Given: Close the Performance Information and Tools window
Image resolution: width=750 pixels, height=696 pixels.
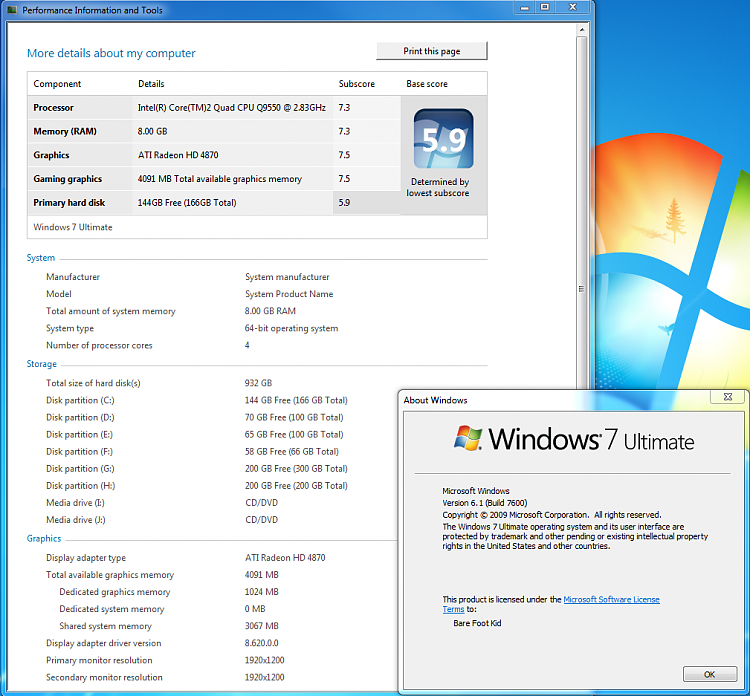Looking at the screenshot, I should coord(573,7).
